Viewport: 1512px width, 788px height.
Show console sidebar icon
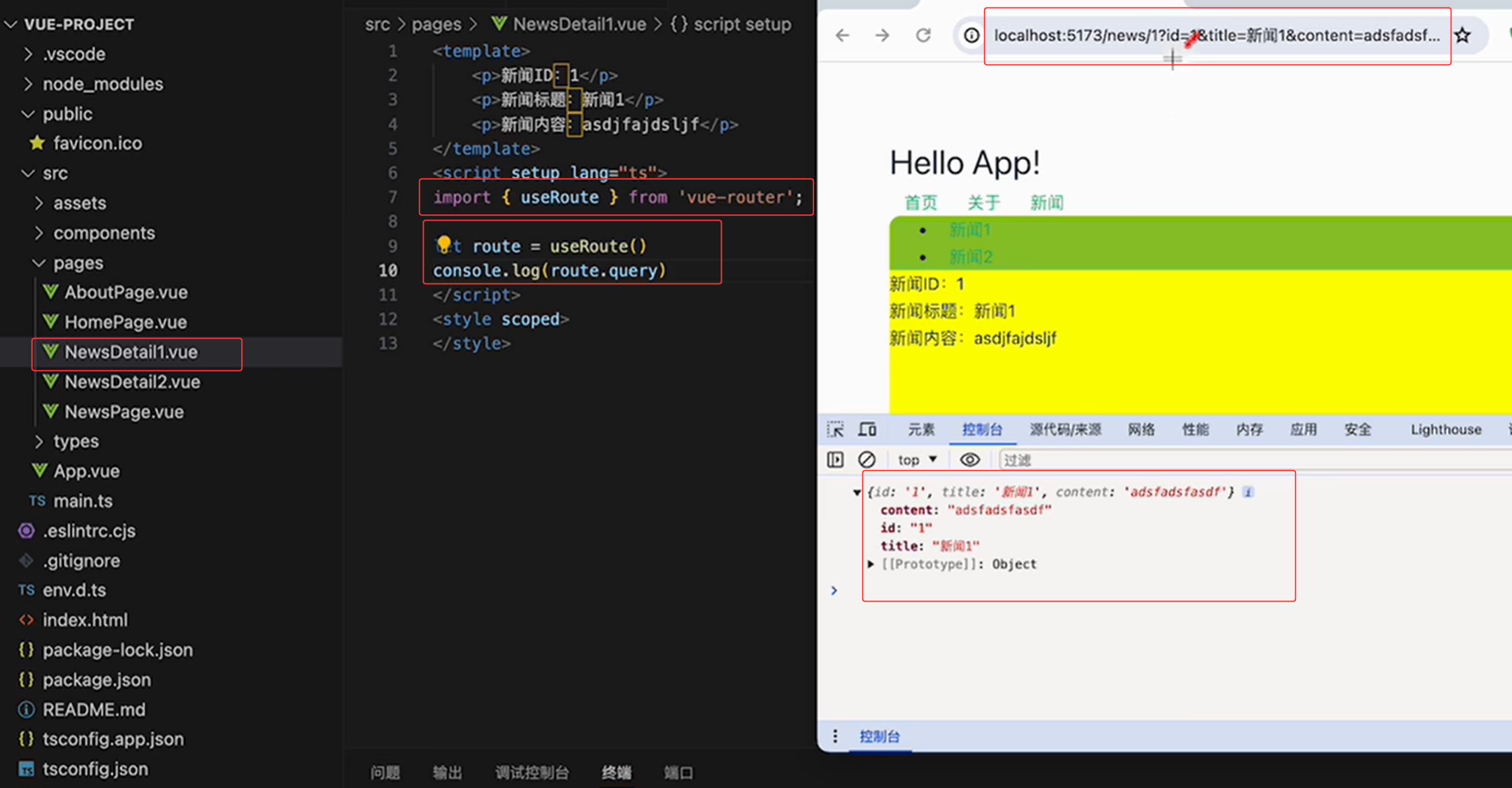tap(835, 460)
